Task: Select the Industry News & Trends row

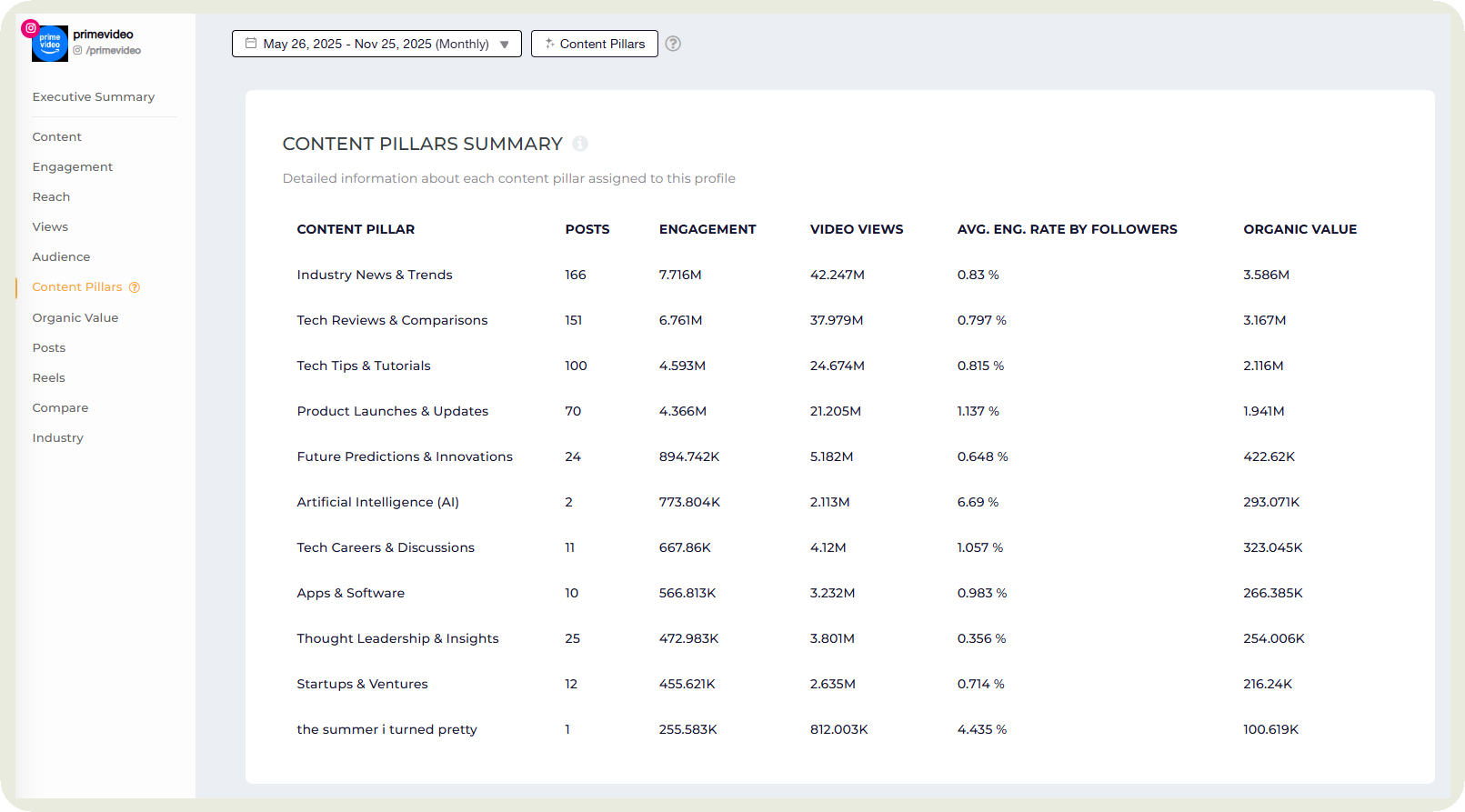Action: pyautogui.click(x=840, y=275)
